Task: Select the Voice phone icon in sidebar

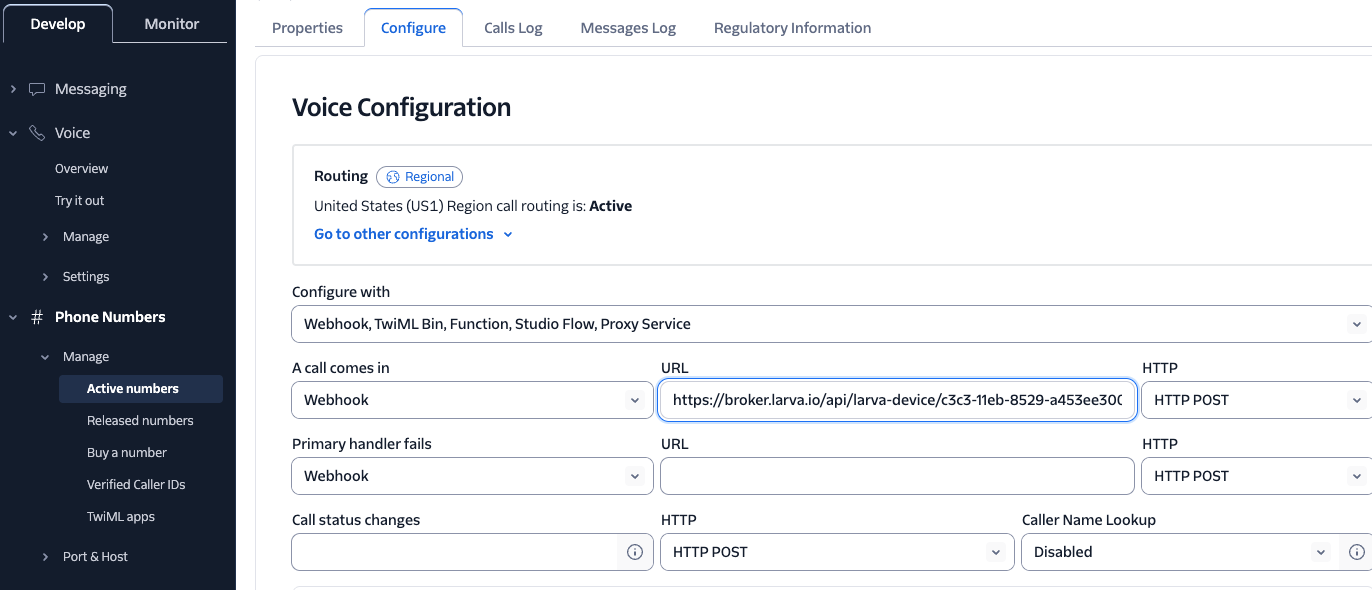Action: 36,132
